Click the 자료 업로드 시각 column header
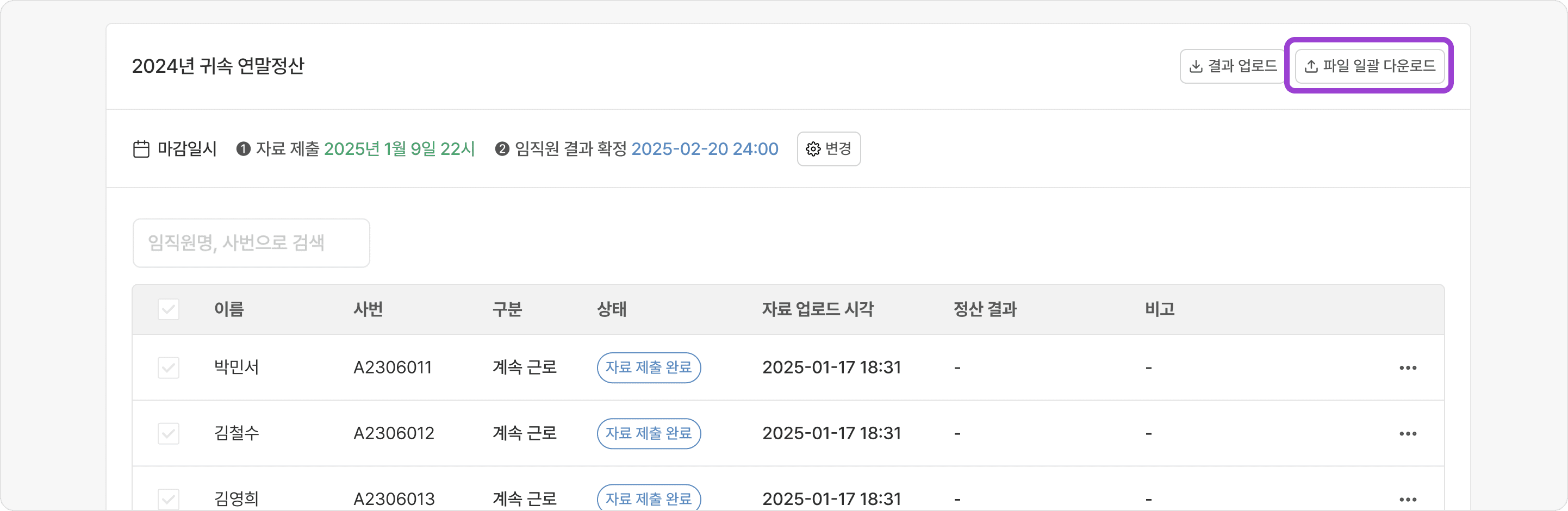1568x511 pixels. point(817,309)
